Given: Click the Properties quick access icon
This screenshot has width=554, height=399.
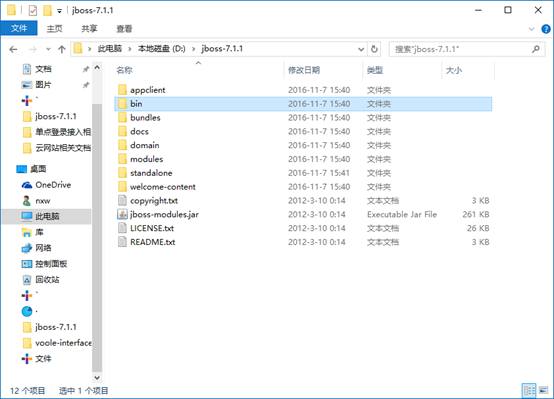Looking at the screenshot, I should [x=33, y=11].
